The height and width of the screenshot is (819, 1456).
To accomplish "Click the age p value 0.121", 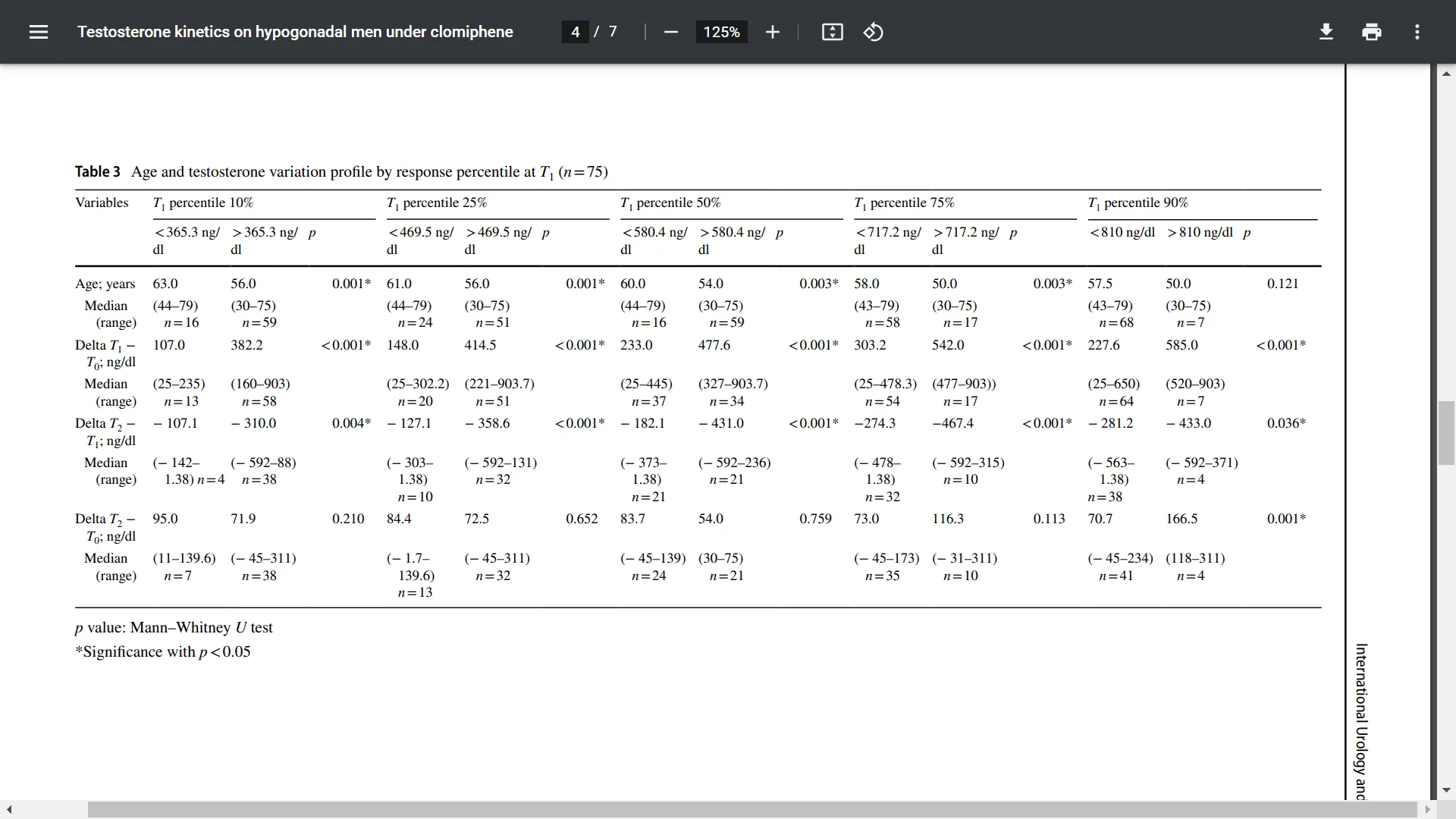I will pyautogui.click(x=1282, y=284).
